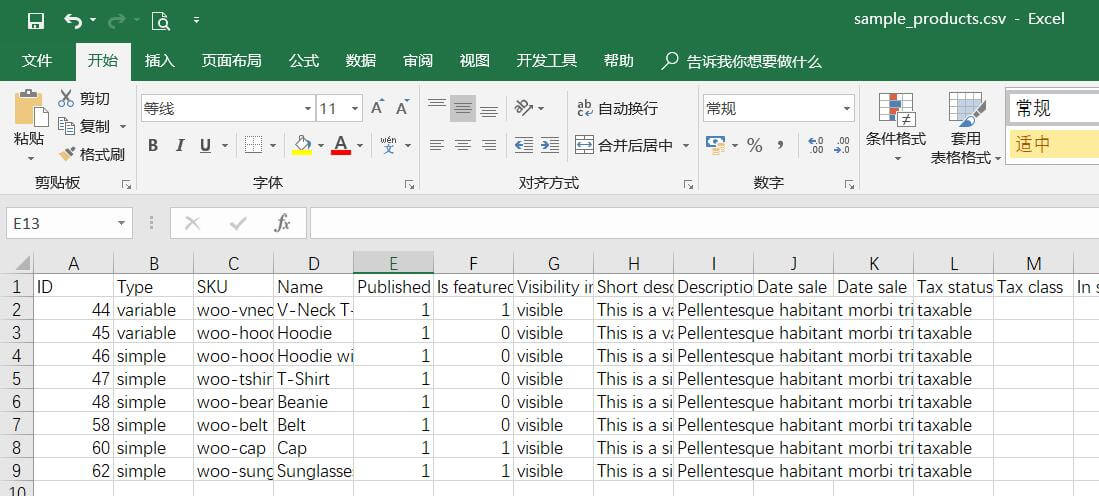Toggle bold formatting
Screen dimensions: 1099x496
tap(153, 145)
